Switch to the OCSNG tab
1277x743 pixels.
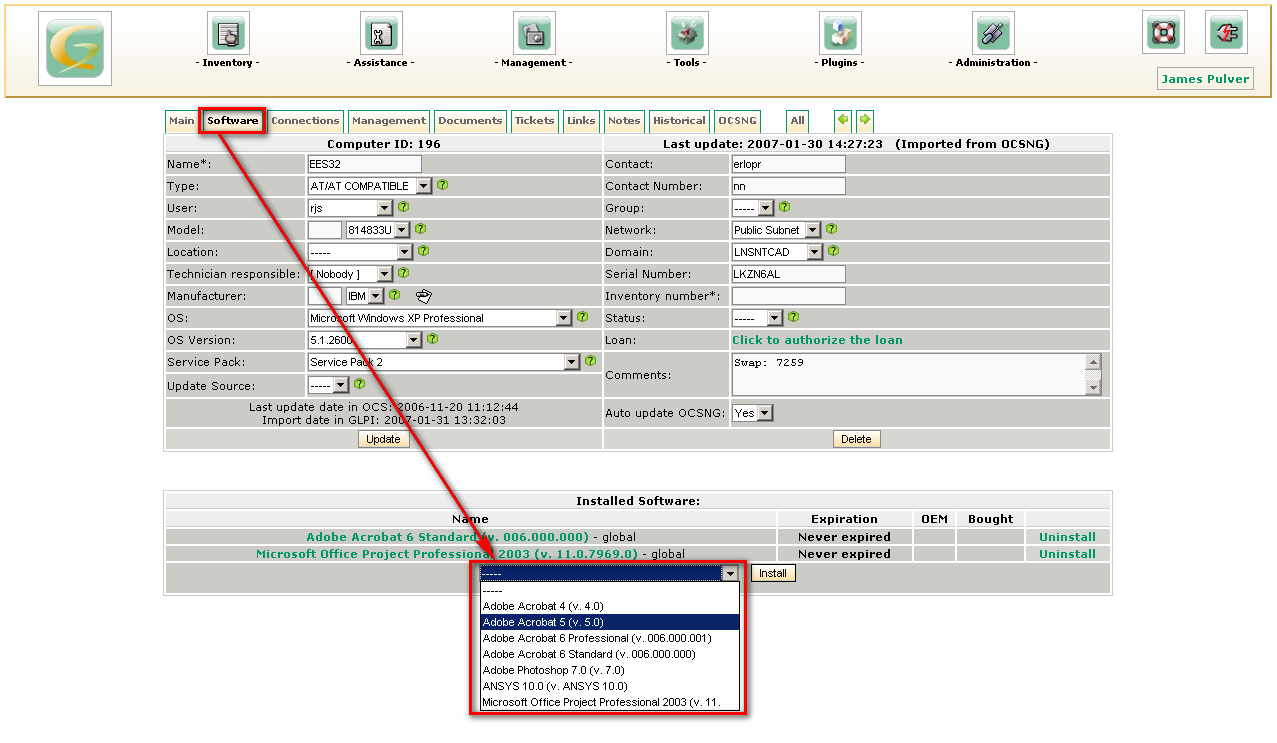tap(737, 121)
